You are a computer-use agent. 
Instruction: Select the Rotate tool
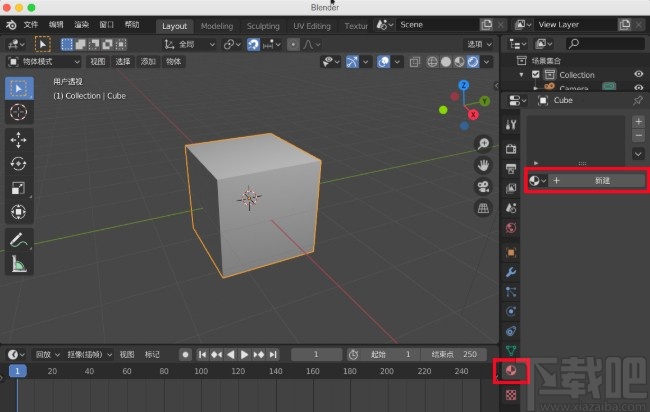click(x=18, y=163)
